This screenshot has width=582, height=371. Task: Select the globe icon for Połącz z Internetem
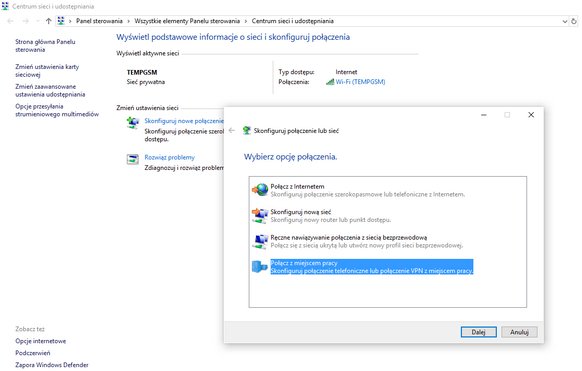(260, 190)
